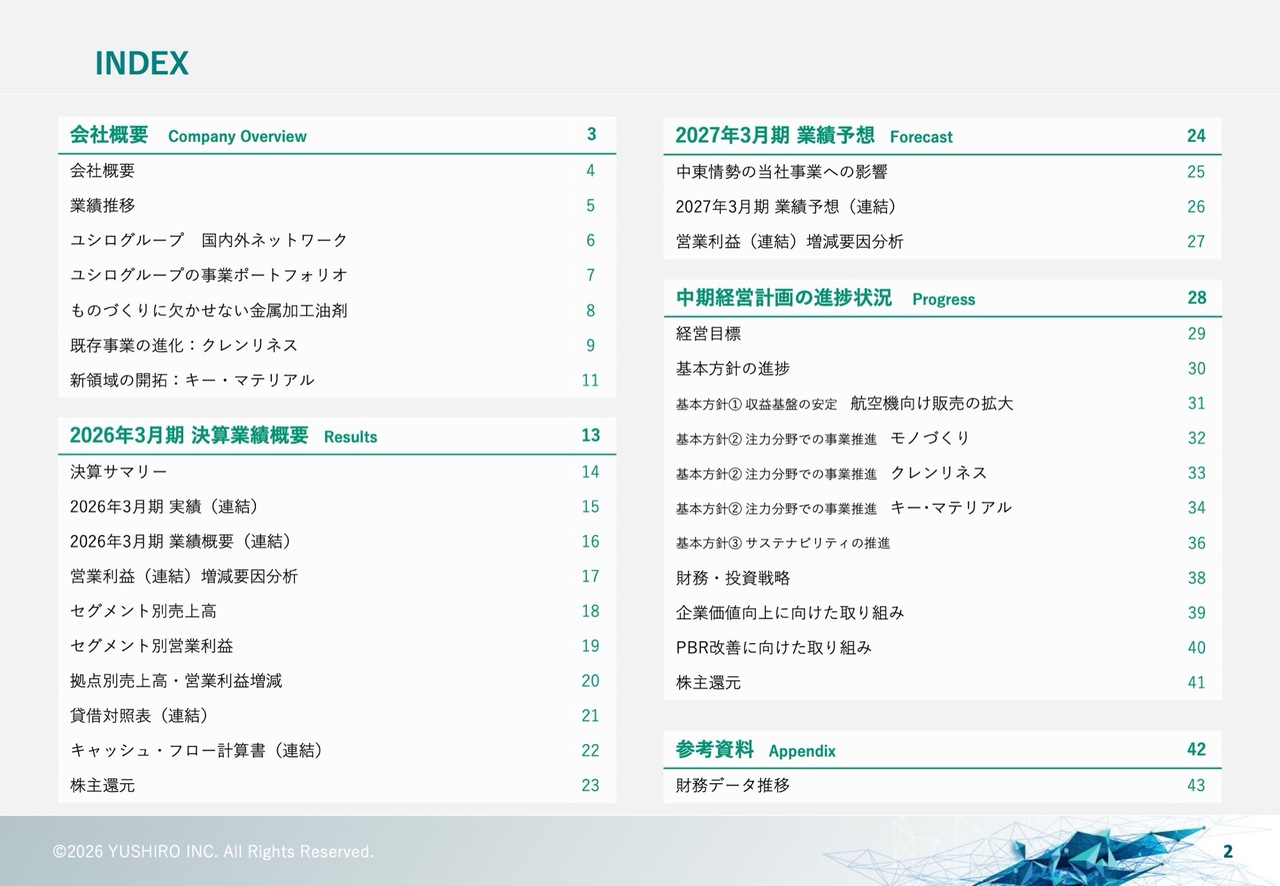Open 中東情勢の当社事業への影響 entry
This screenshot has width=1280, height=886.
point(942,172)
